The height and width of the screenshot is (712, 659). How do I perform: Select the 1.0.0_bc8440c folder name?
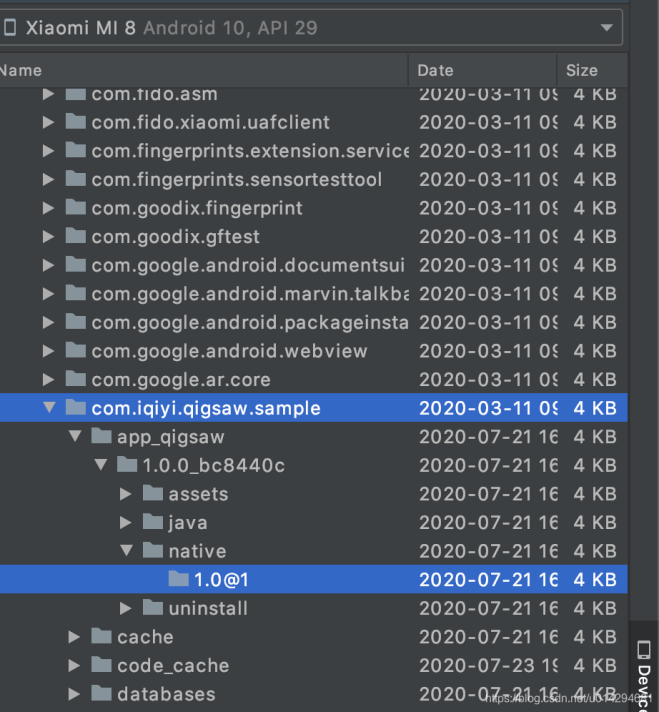pyautogui.click(x=214, y=466)
